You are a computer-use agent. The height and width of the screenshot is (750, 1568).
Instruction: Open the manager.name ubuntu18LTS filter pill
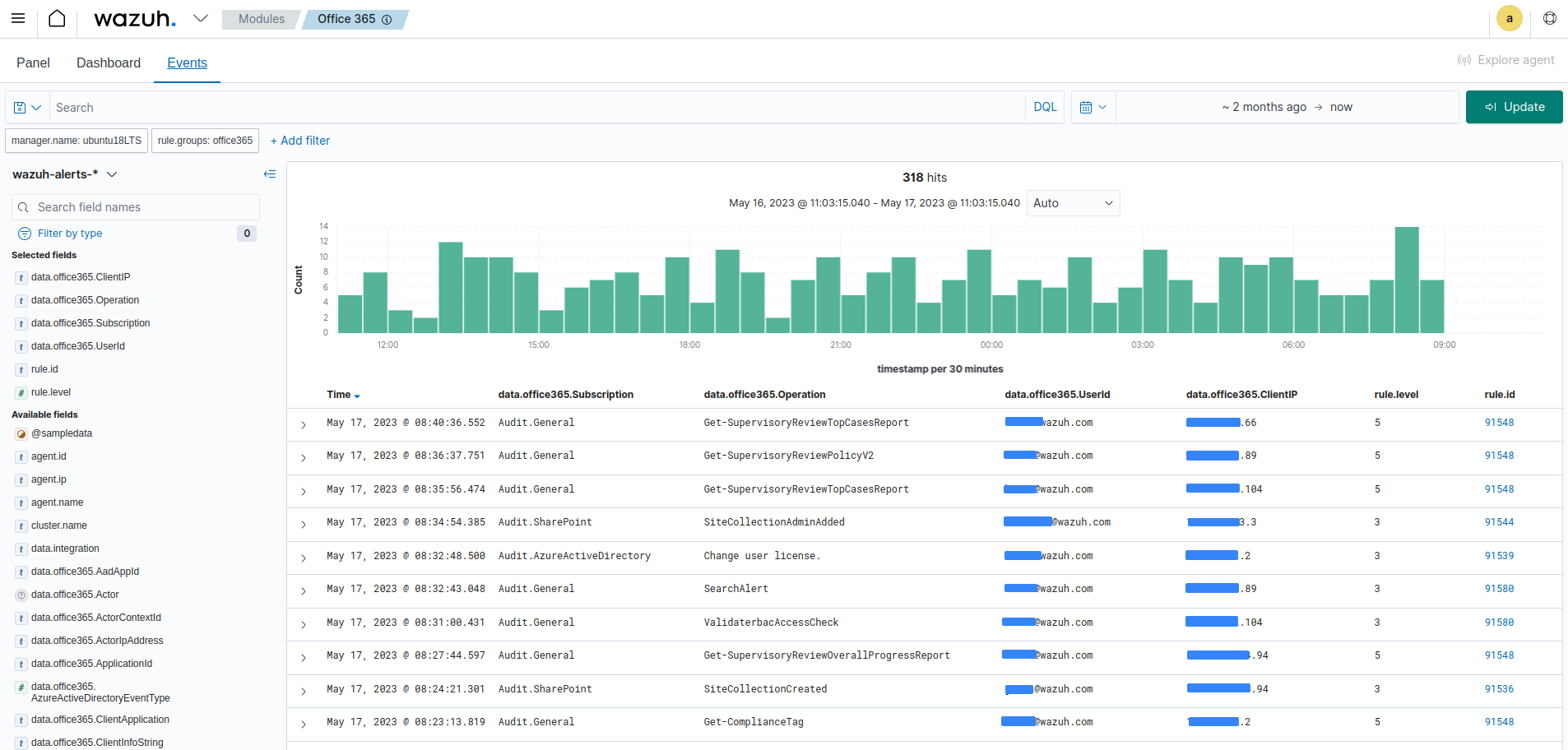(x=77, y=141)
